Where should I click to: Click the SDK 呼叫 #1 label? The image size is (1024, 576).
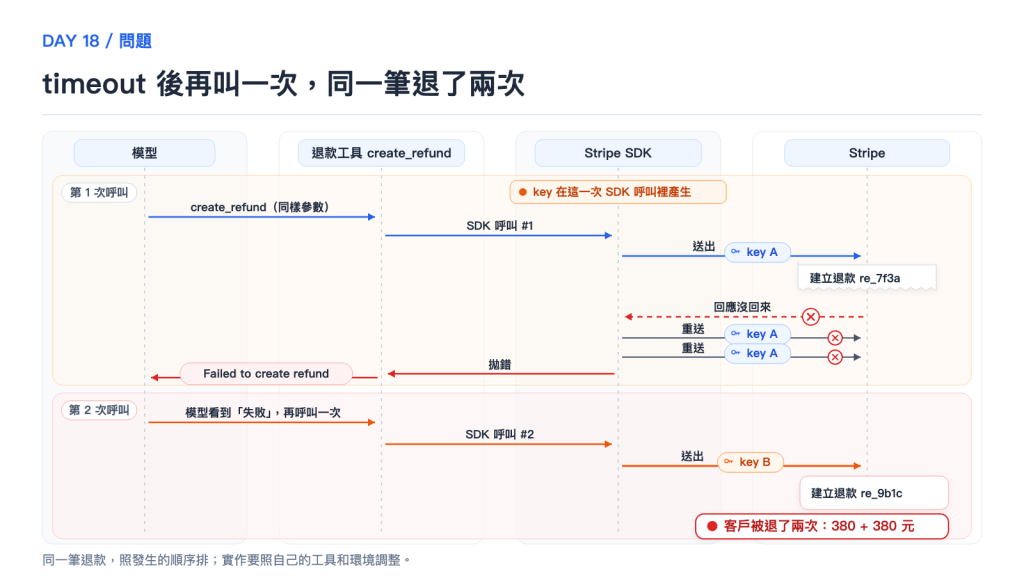pyautogui.click(x=500, y=226)
